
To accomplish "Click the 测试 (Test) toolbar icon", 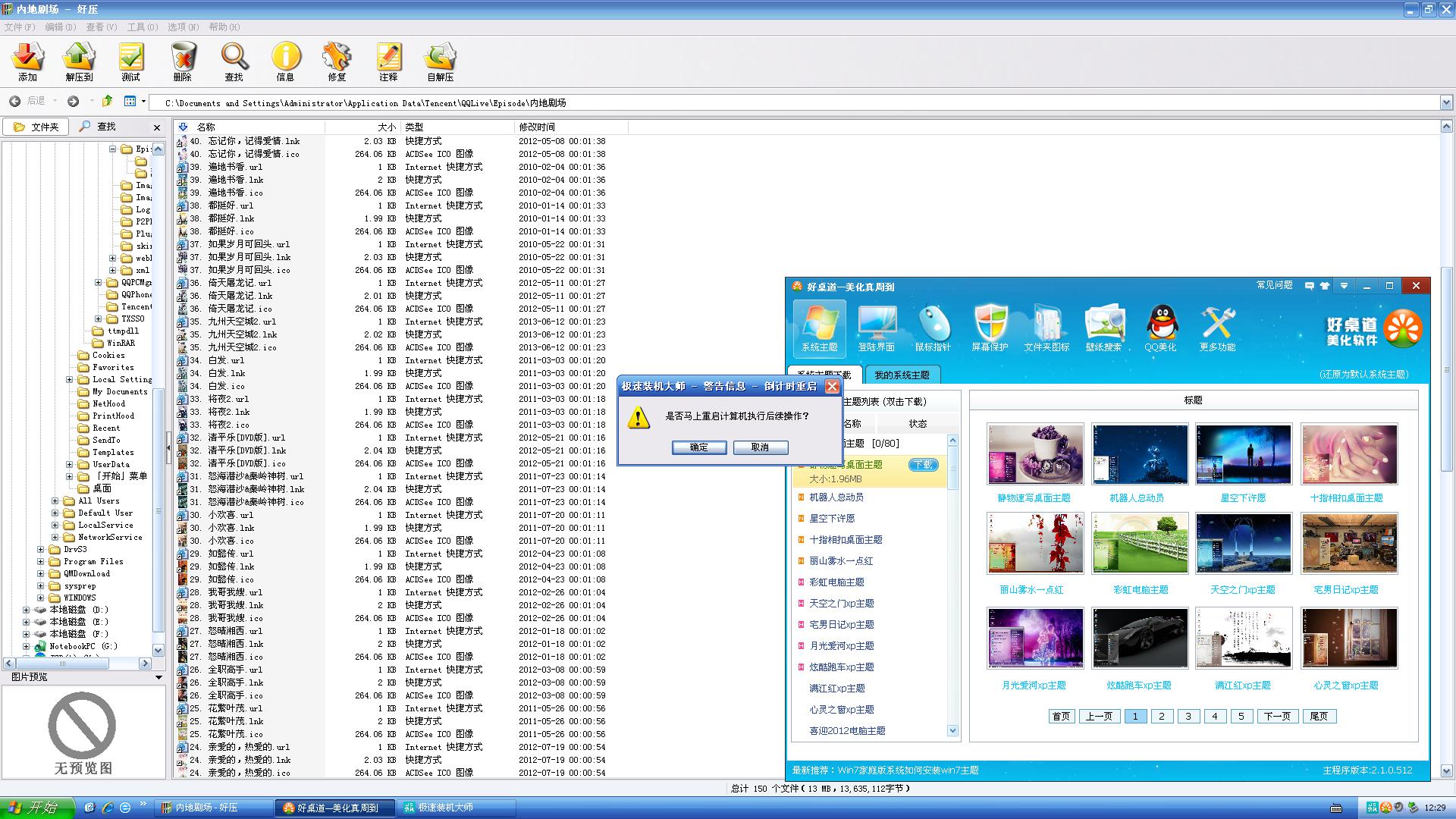I will [x=130, y=61].
